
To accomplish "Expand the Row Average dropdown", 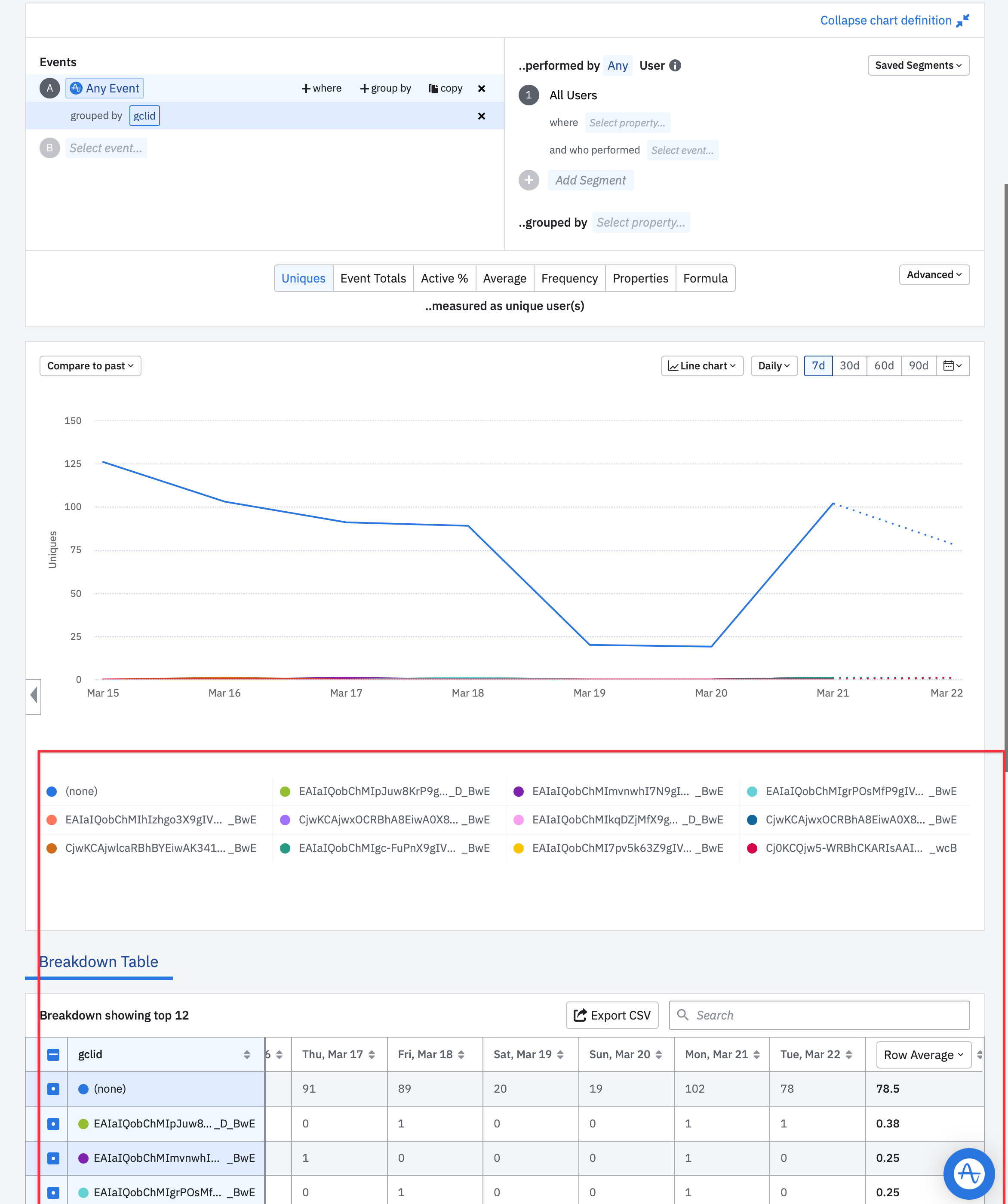I will [x=923, y=1055].
